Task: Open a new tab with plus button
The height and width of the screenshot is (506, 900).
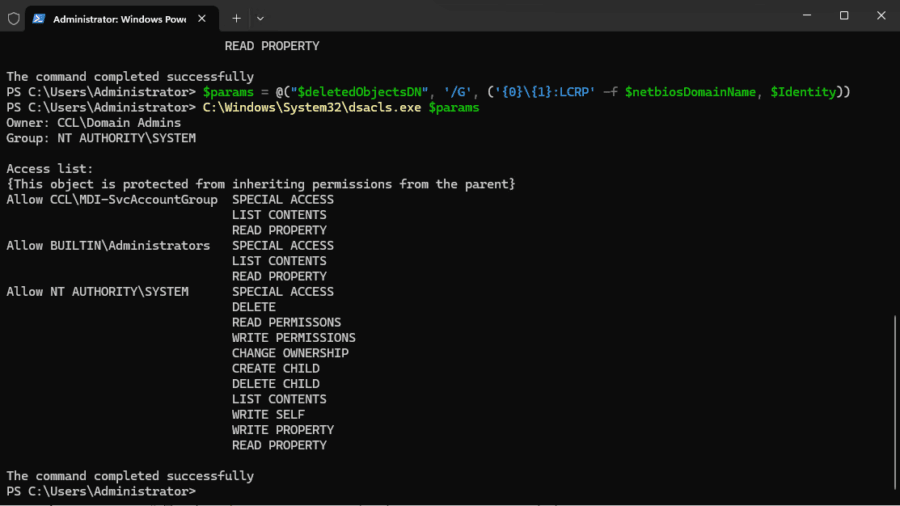Action: point(236,18)
